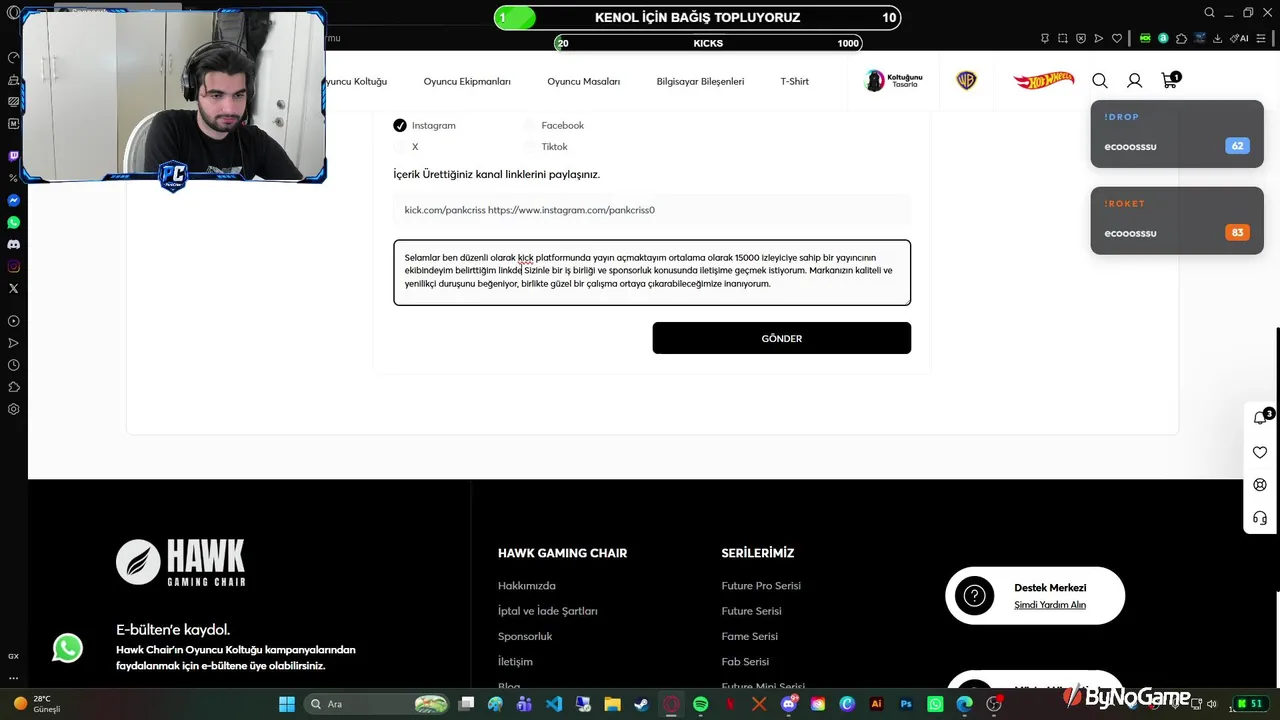Open the notifications bell with badge 3
This screenshot has width=1280, height=720.
coord(1260,418)
